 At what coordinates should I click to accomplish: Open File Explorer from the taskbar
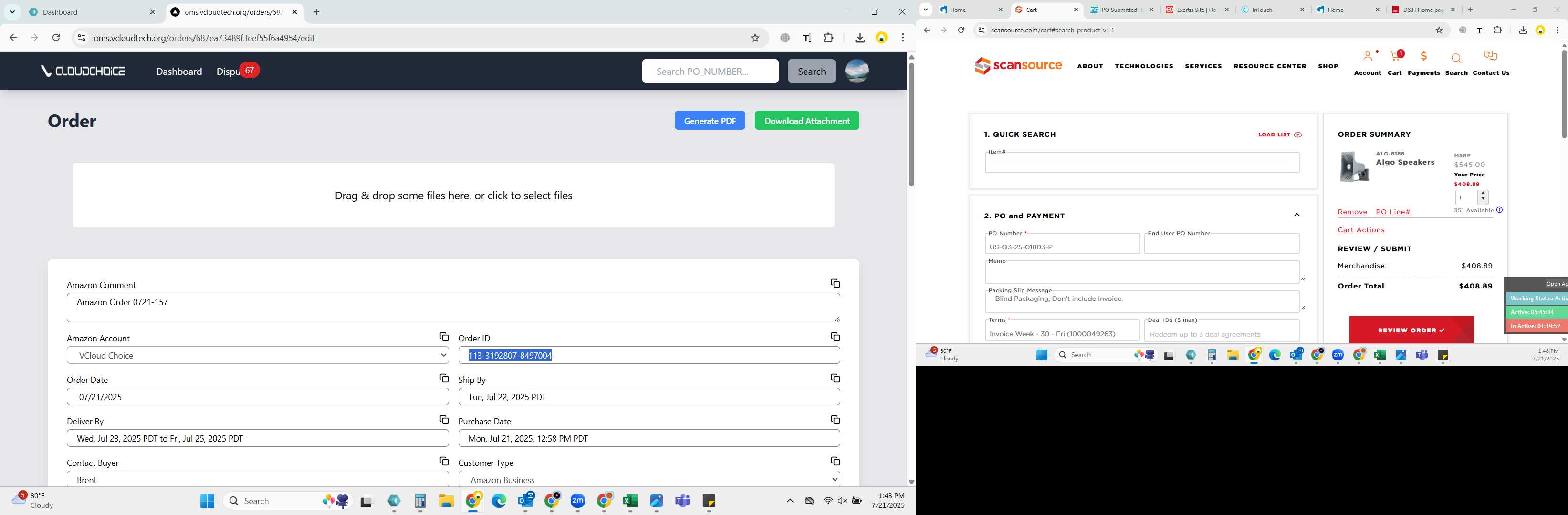point(446,501)
